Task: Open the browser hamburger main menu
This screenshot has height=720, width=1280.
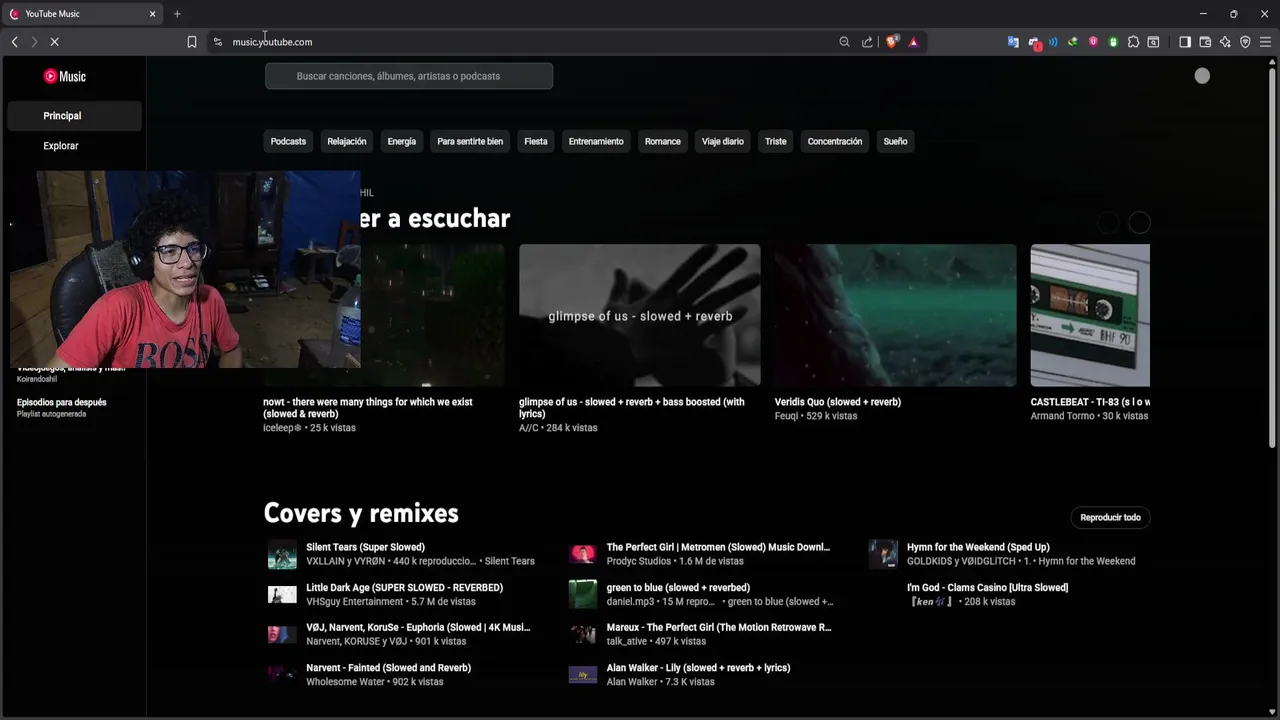Action: (x=1265, y=42)
